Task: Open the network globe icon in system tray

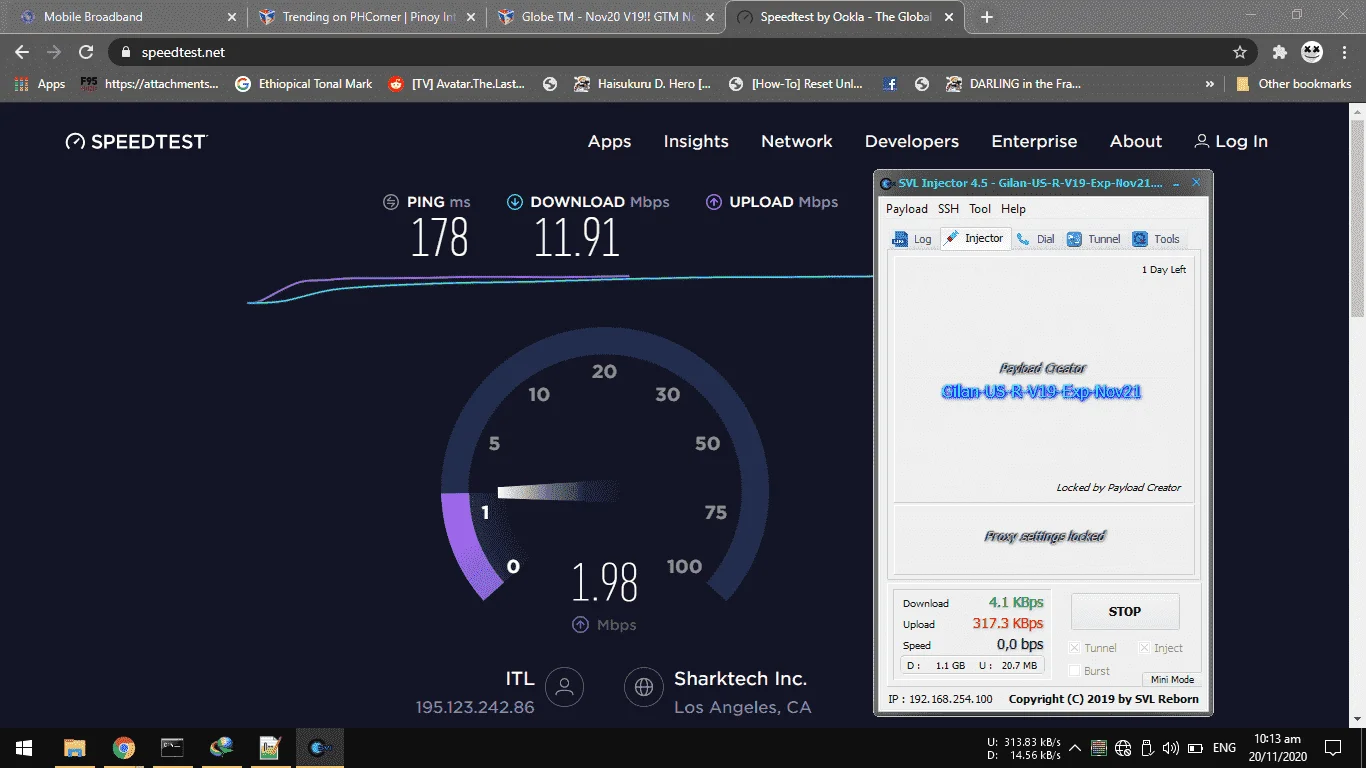Action: [x=1123, y=748]
